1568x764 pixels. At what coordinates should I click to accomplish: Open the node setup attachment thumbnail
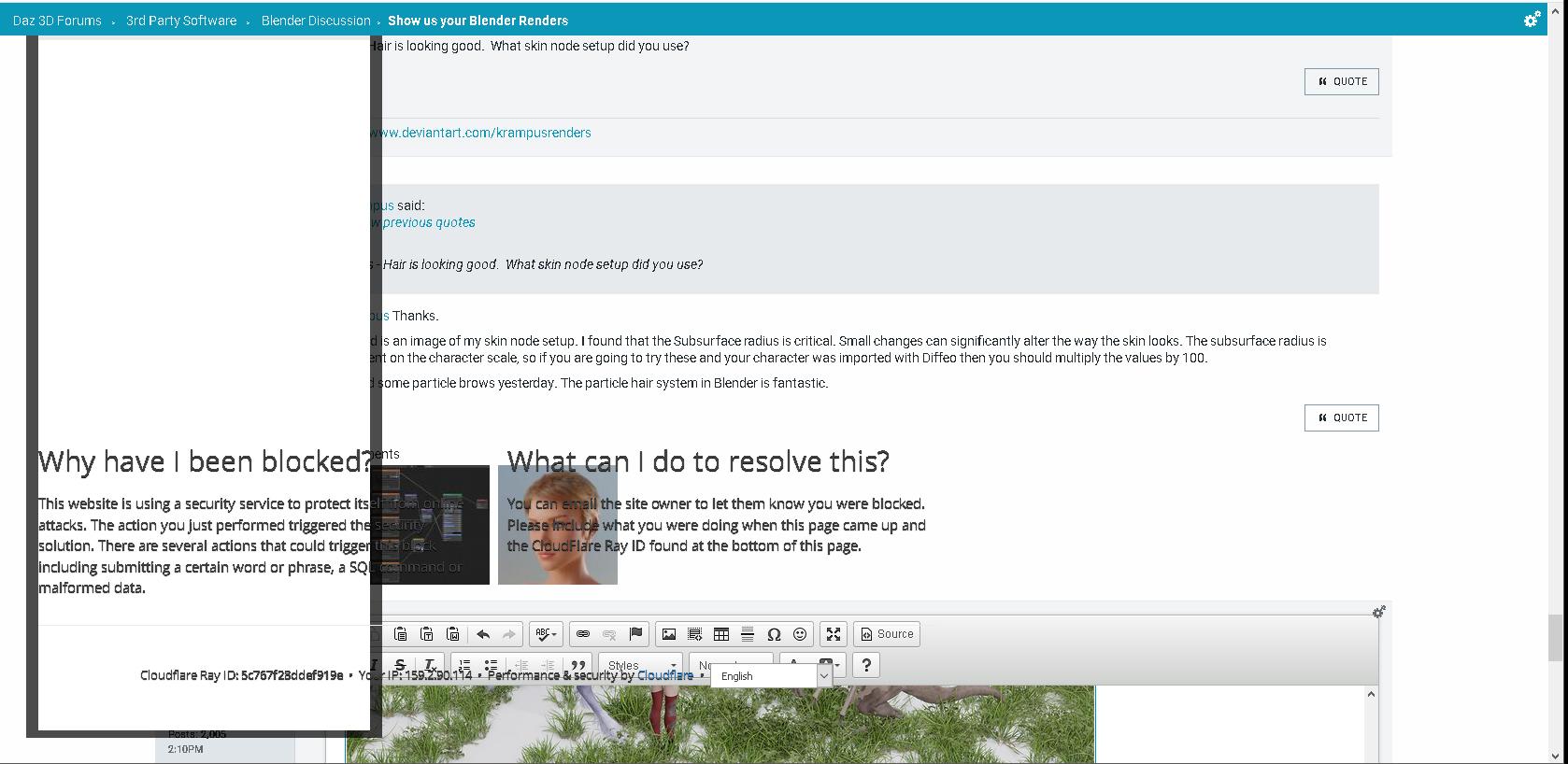pos(430,525)
